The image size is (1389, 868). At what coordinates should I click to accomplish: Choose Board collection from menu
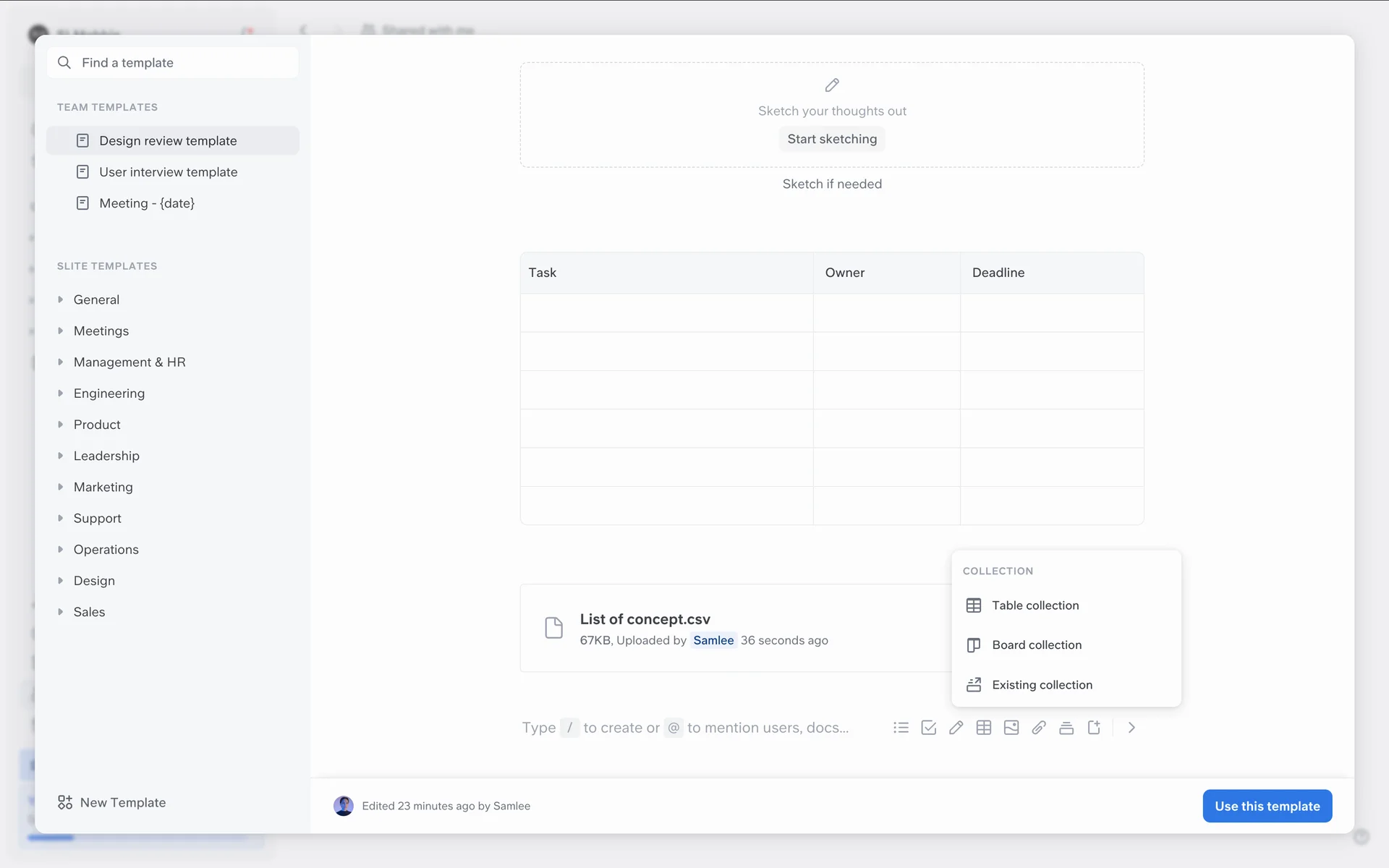1036,645
